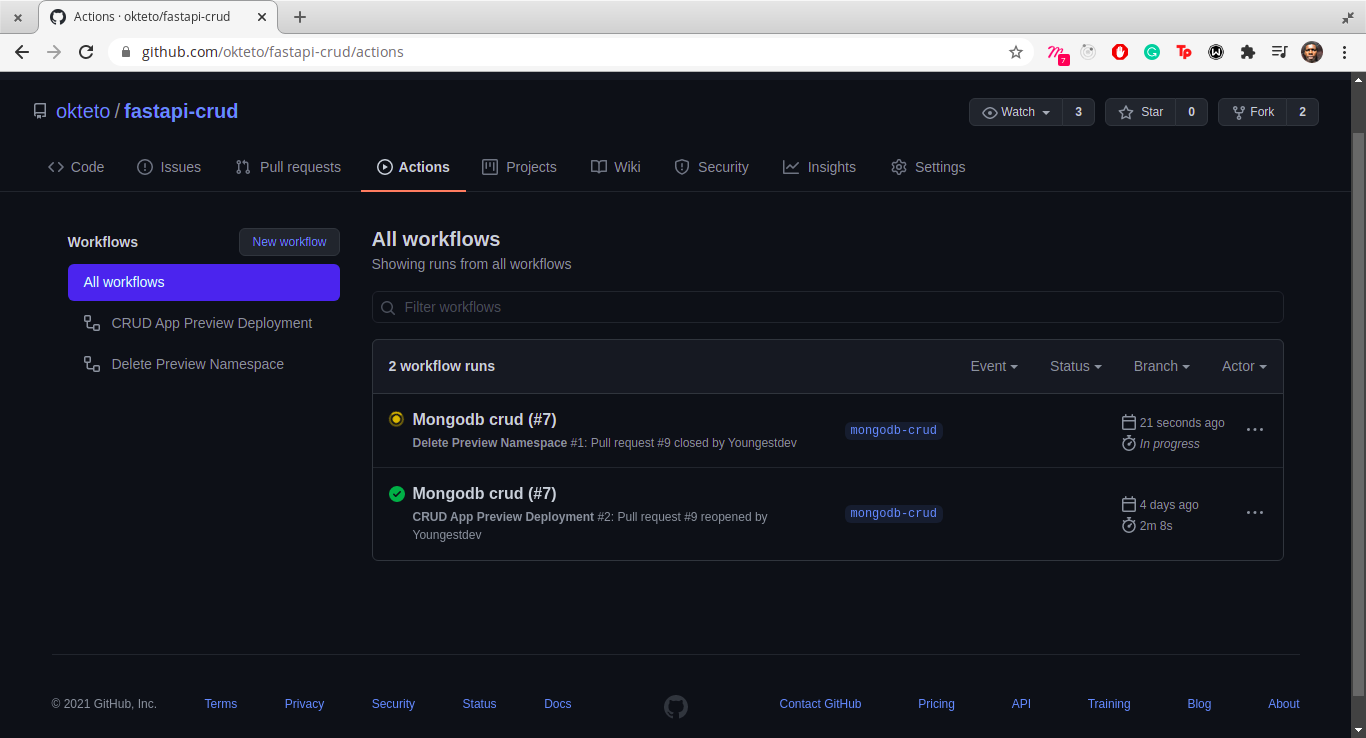Image resolution: width=1366 pixels, height=738 pixels.
Task: Open the Pricing footer link
Action: coord(936,704)
